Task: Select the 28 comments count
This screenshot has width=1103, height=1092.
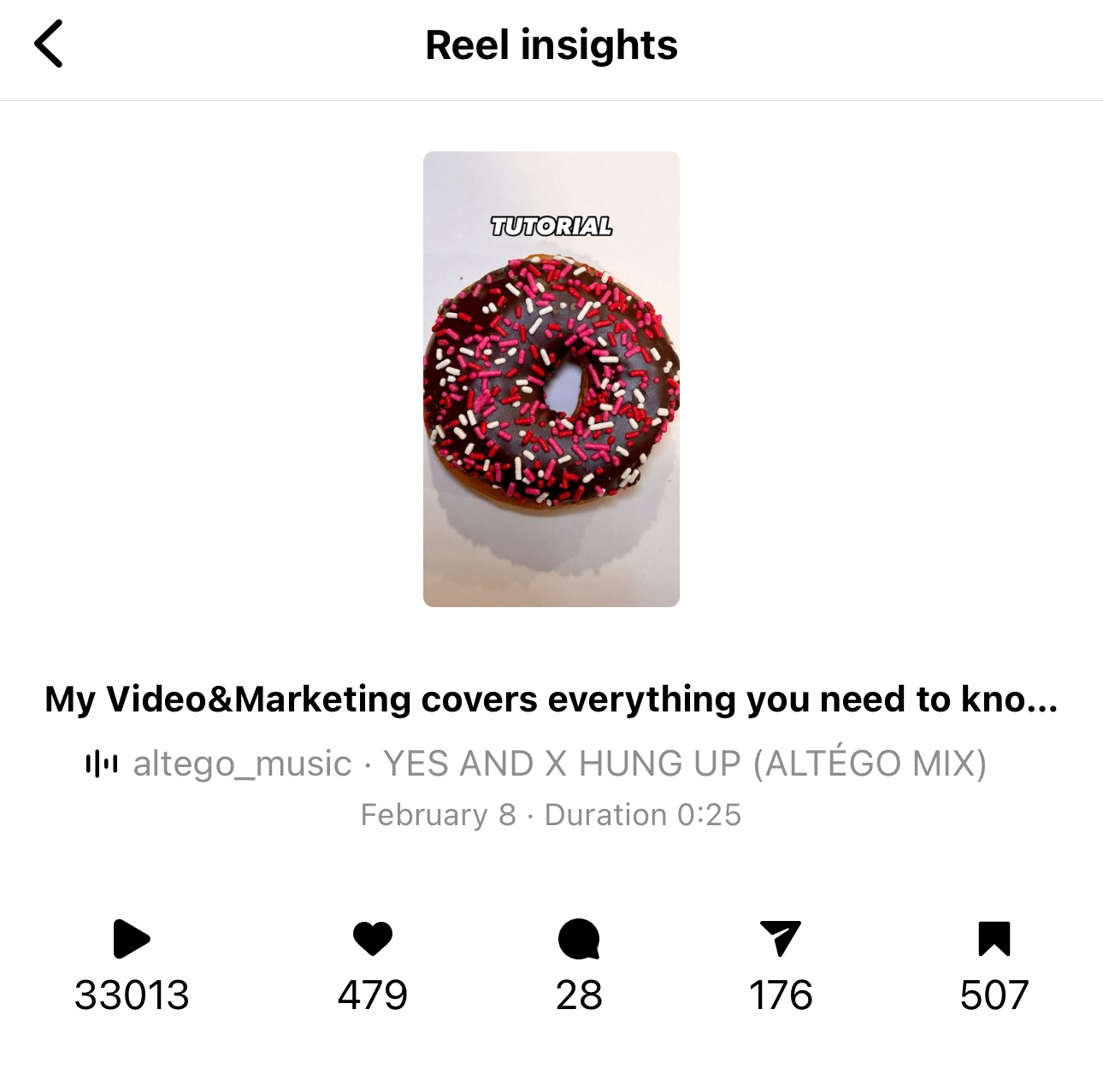Action: click(x=579, y=995)
